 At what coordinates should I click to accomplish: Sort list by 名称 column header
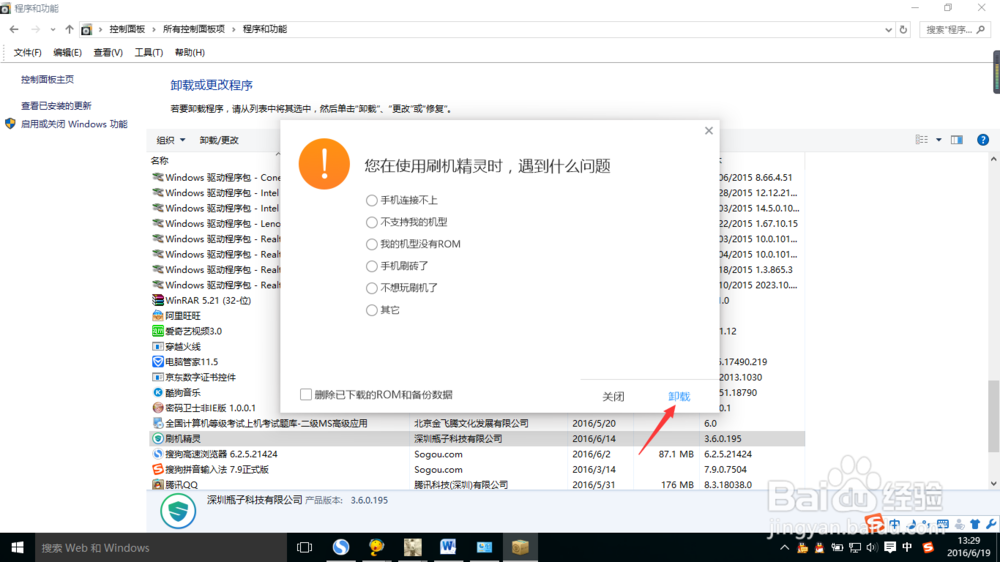(159, 161)
